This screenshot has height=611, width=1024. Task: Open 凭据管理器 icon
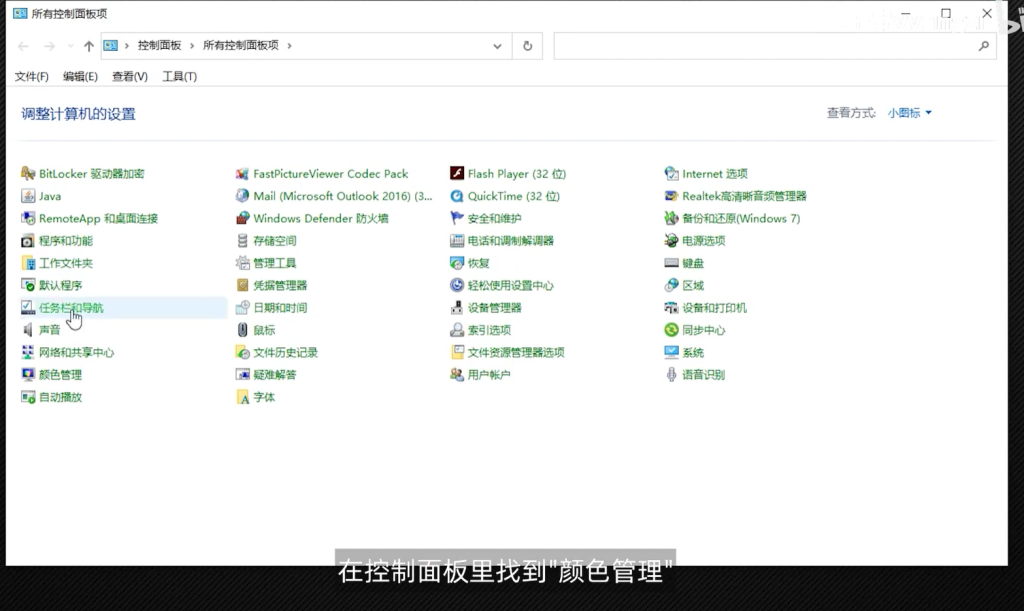coord(242,285)
